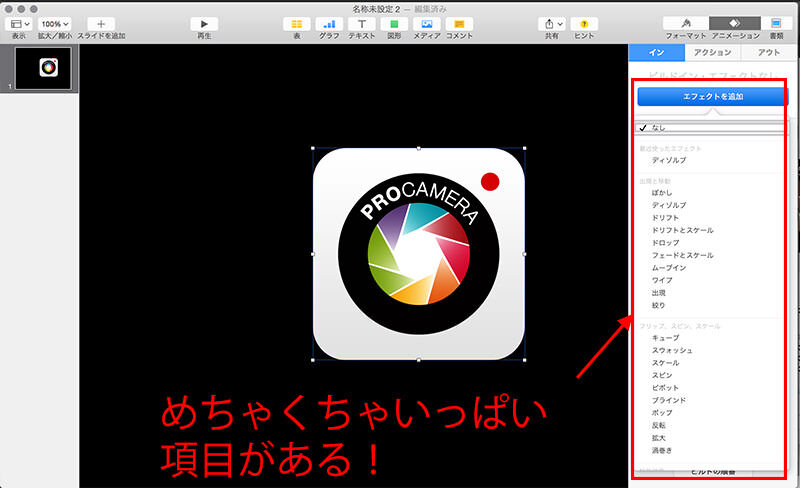Open the 共有 share dropdown
Image resolution: width=800 pixels, height=488 pixels.
[x=552, y=24]
